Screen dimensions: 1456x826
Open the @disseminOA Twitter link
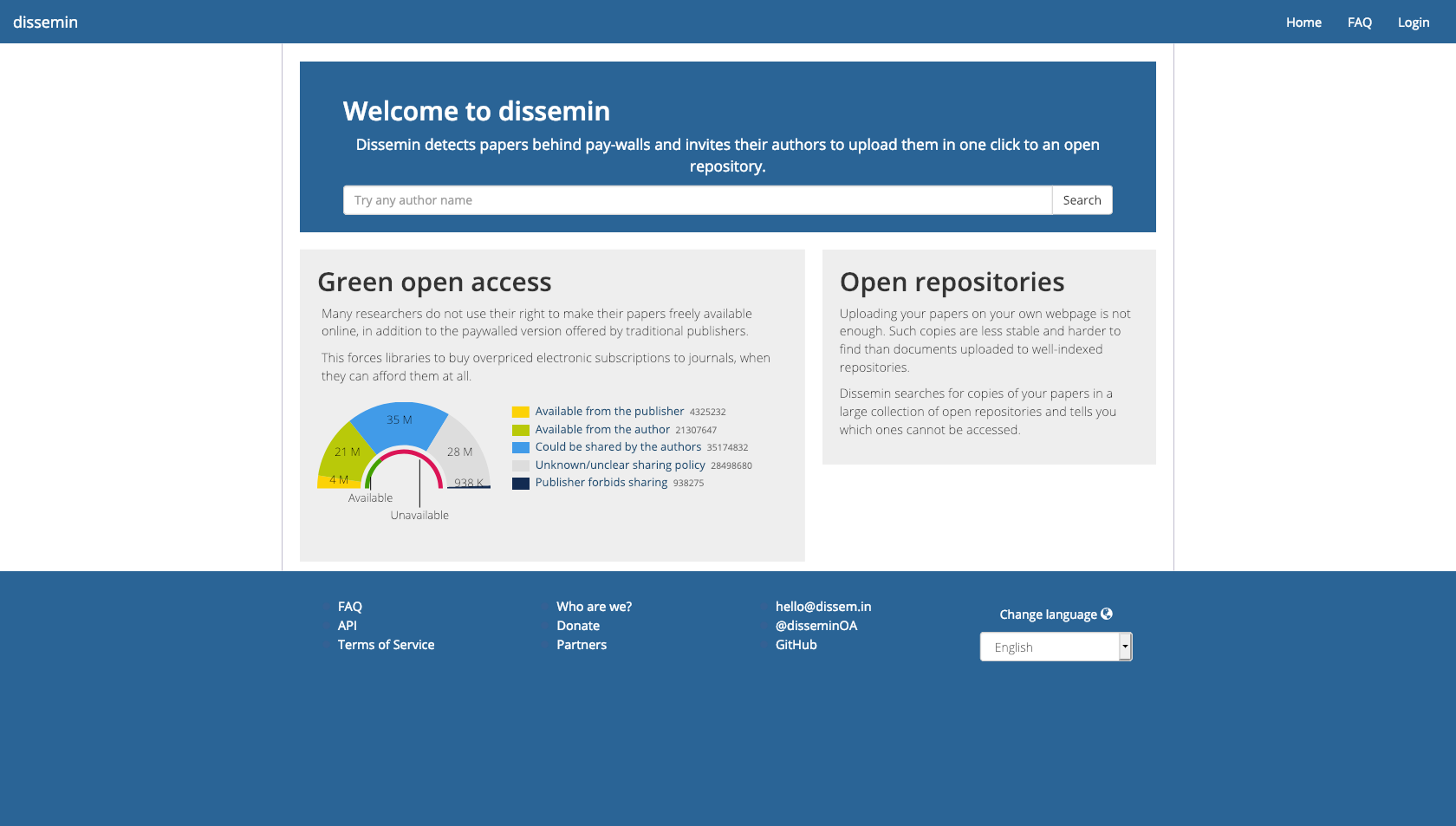tap(816, 626)
